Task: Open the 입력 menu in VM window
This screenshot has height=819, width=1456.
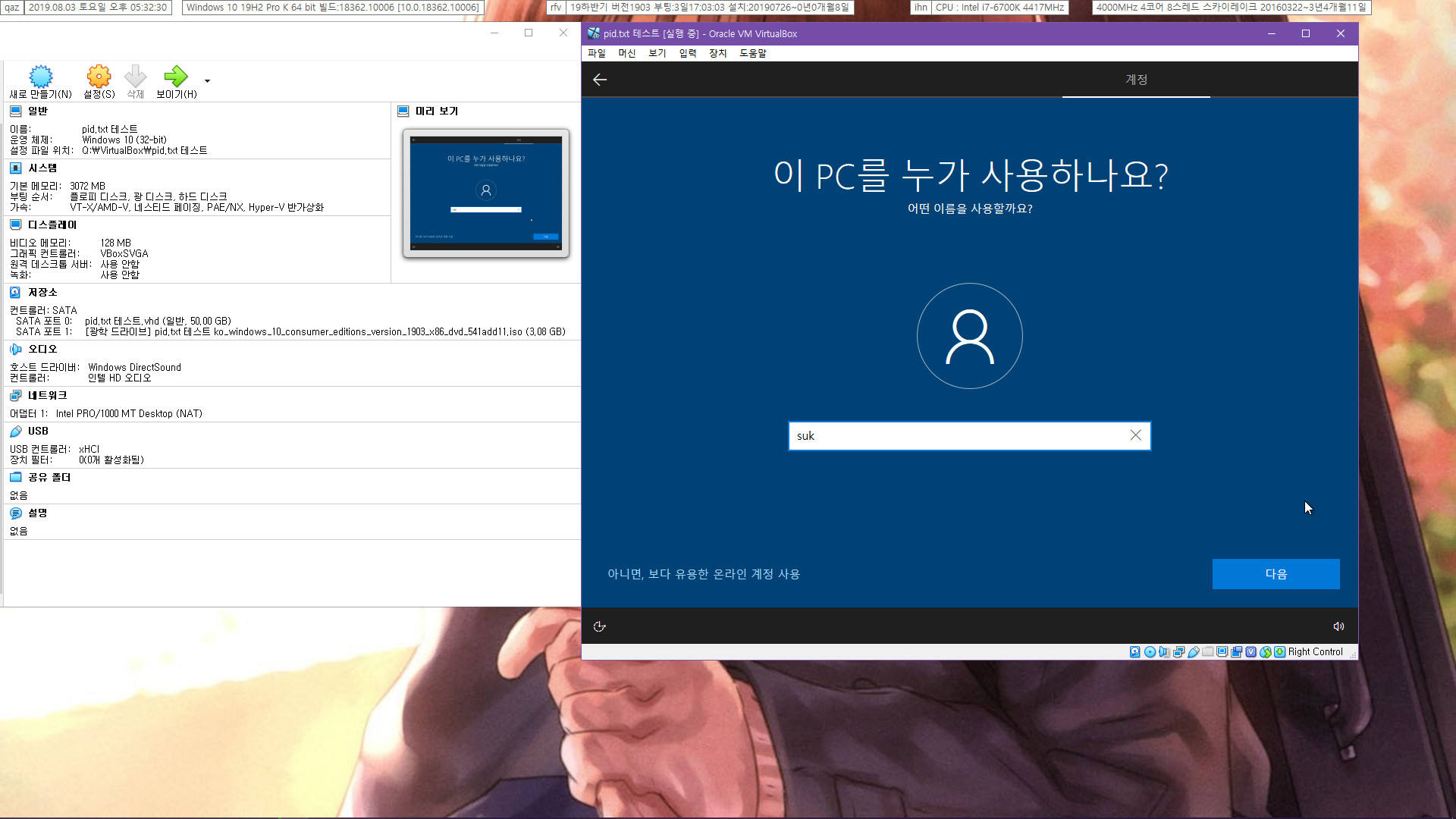Action: click(688, 53)
